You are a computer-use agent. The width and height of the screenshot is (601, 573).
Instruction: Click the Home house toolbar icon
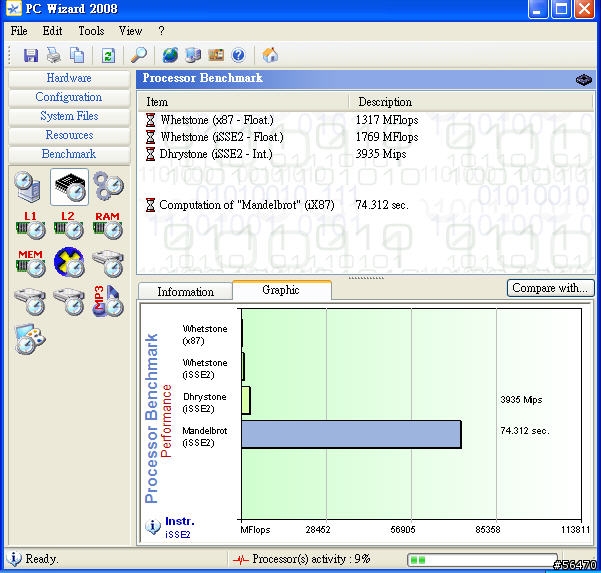click(270, 55)
